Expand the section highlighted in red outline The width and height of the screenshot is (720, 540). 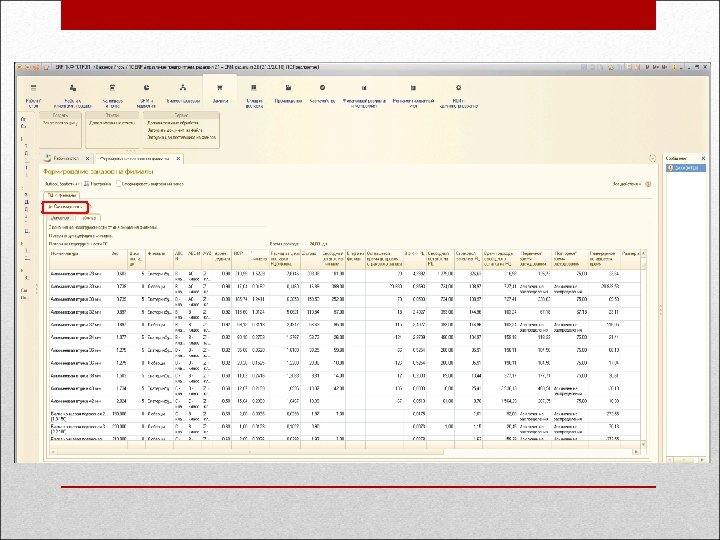67,207
